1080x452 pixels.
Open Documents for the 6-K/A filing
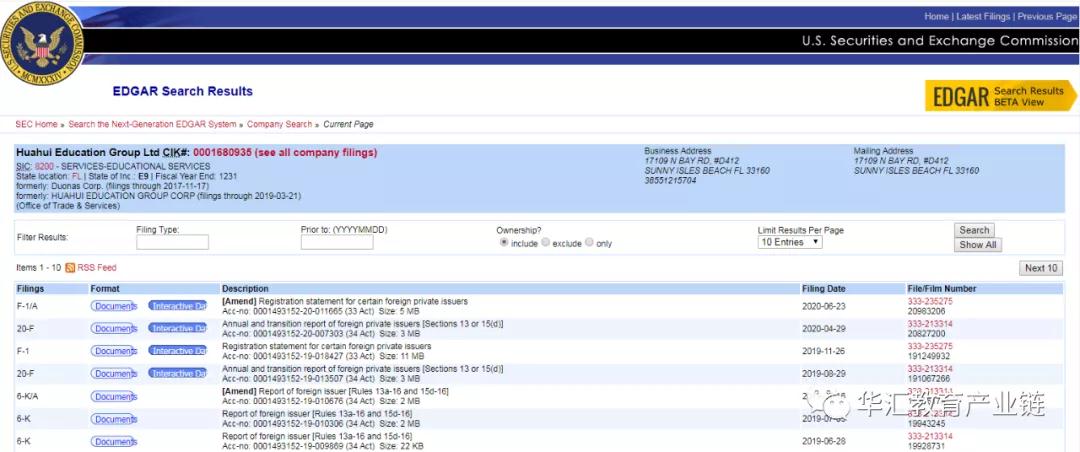(114, 397)
